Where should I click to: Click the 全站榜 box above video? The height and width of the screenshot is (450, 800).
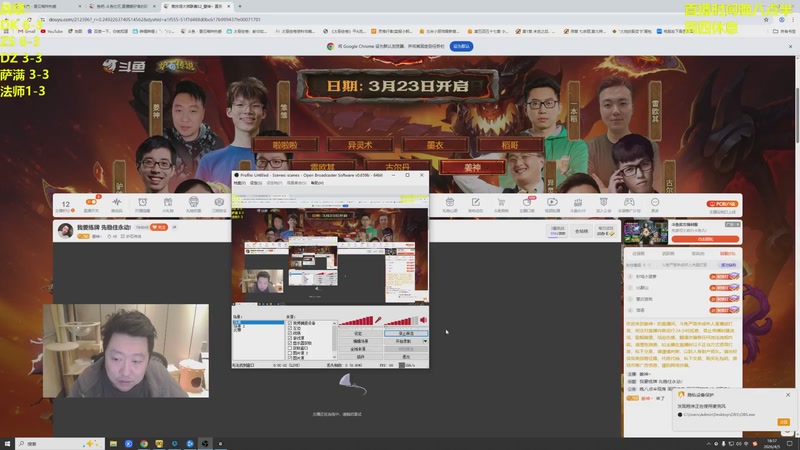pos(581,231)
